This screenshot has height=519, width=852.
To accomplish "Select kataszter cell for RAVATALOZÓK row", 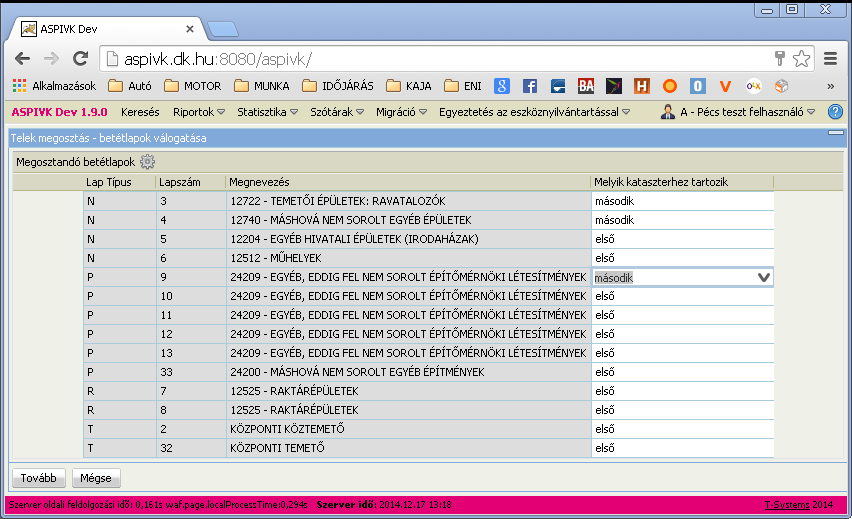I will click(682, 201).
